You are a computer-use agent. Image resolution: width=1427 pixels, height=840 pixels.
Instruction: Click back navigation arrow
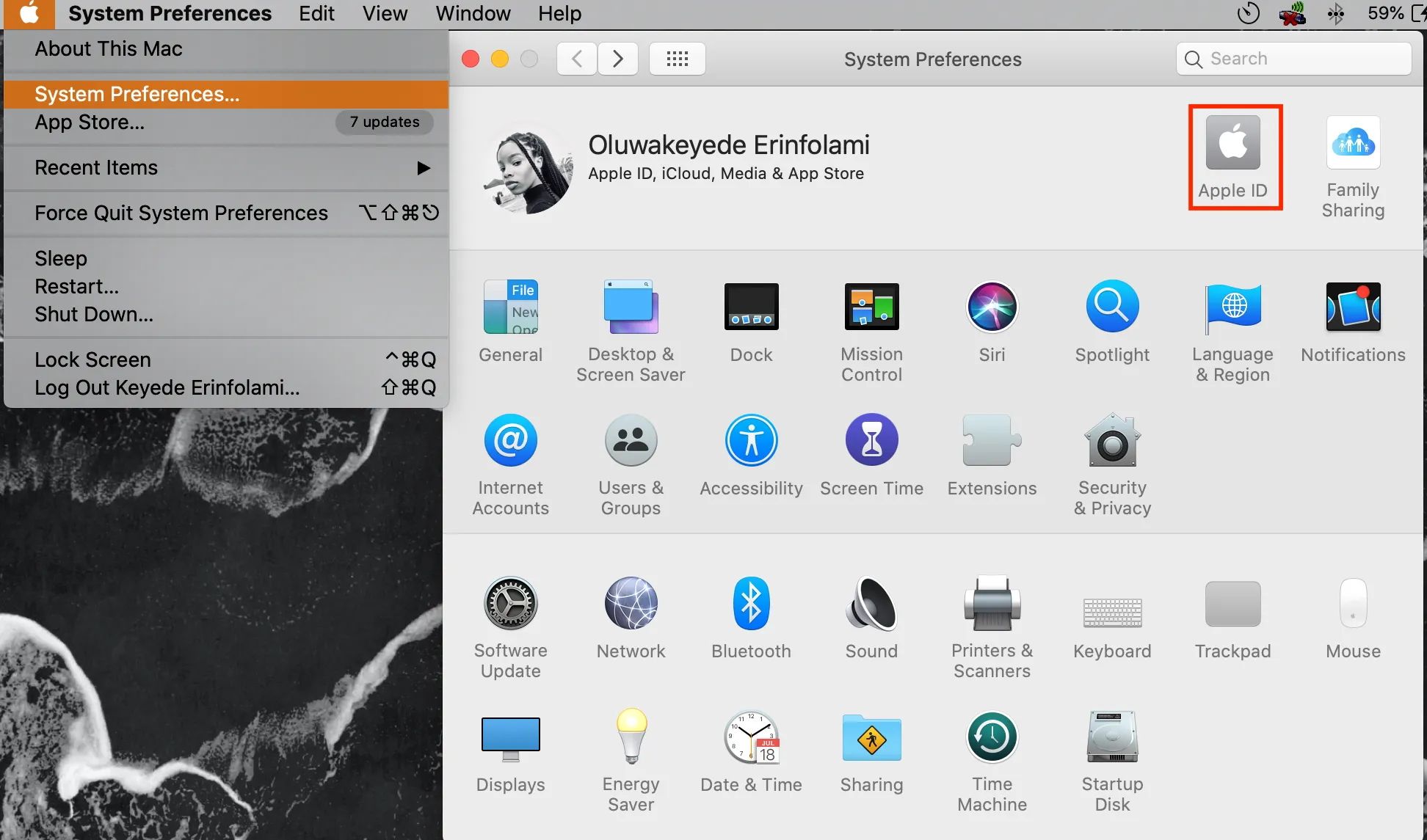577,58
